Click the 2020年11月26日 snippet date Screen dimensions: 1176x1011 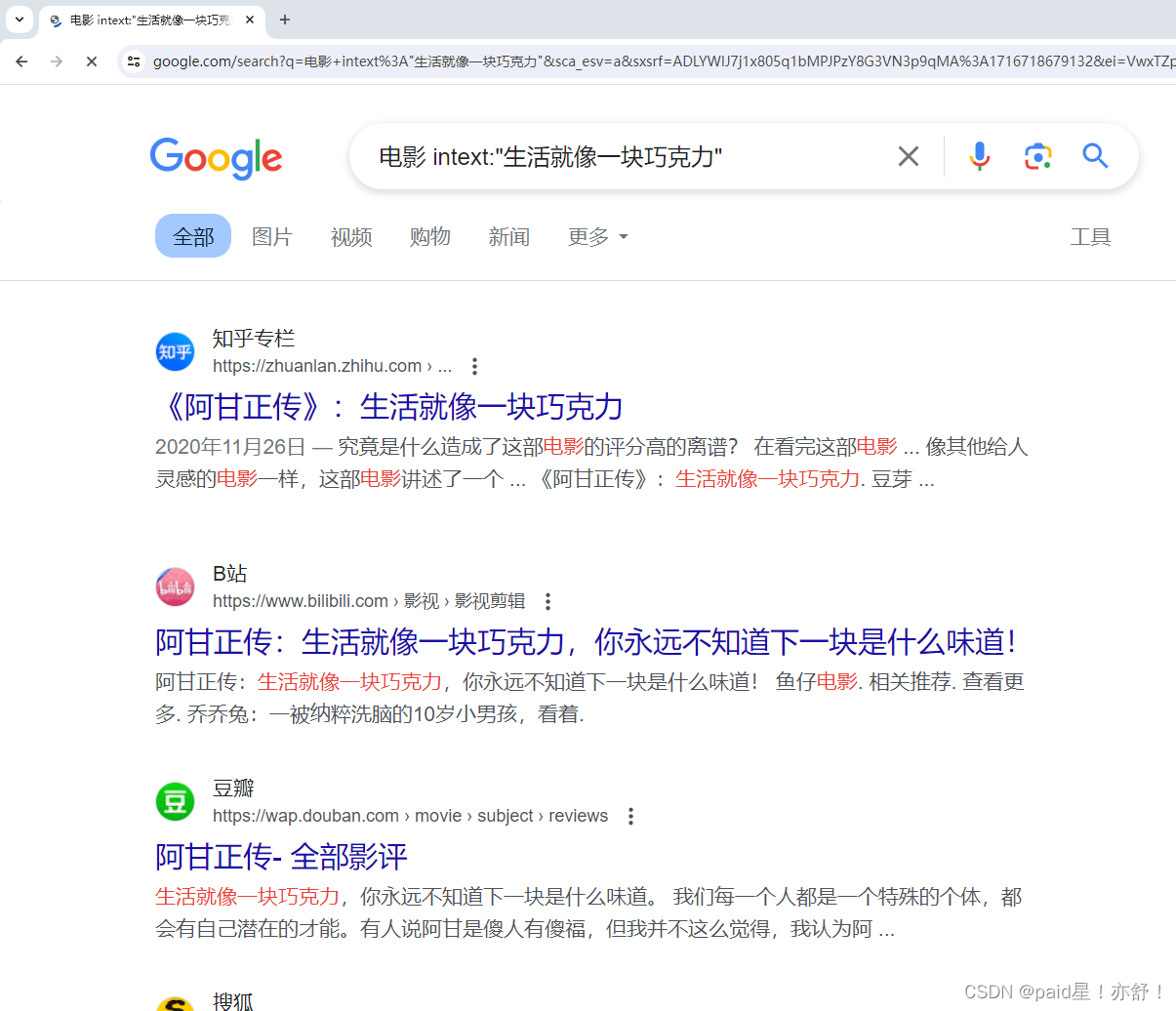tap(230, 447)
